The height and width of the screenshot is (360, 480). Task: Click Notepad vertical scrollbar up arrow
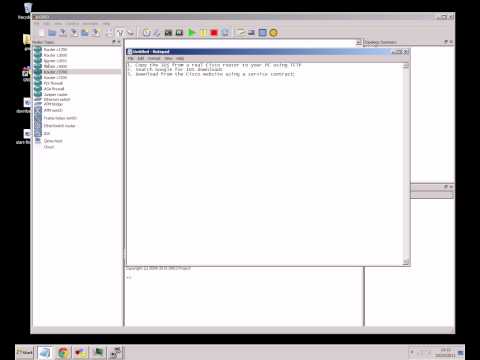[406, 66]
